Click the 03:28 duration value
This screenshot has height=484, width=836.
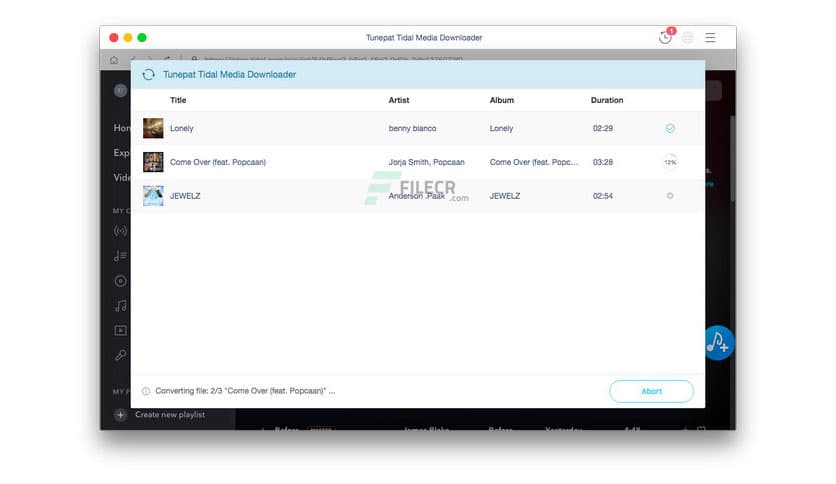602,162
